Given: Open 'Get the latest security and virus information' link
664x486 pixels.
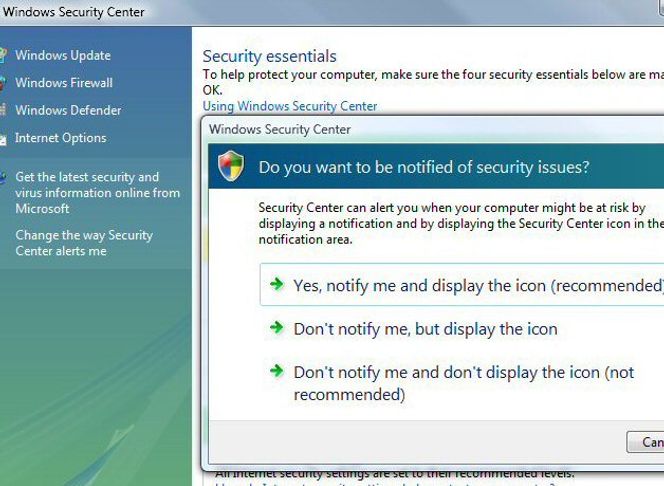Looking at the screenshot, I should click(x=97, y=193).
